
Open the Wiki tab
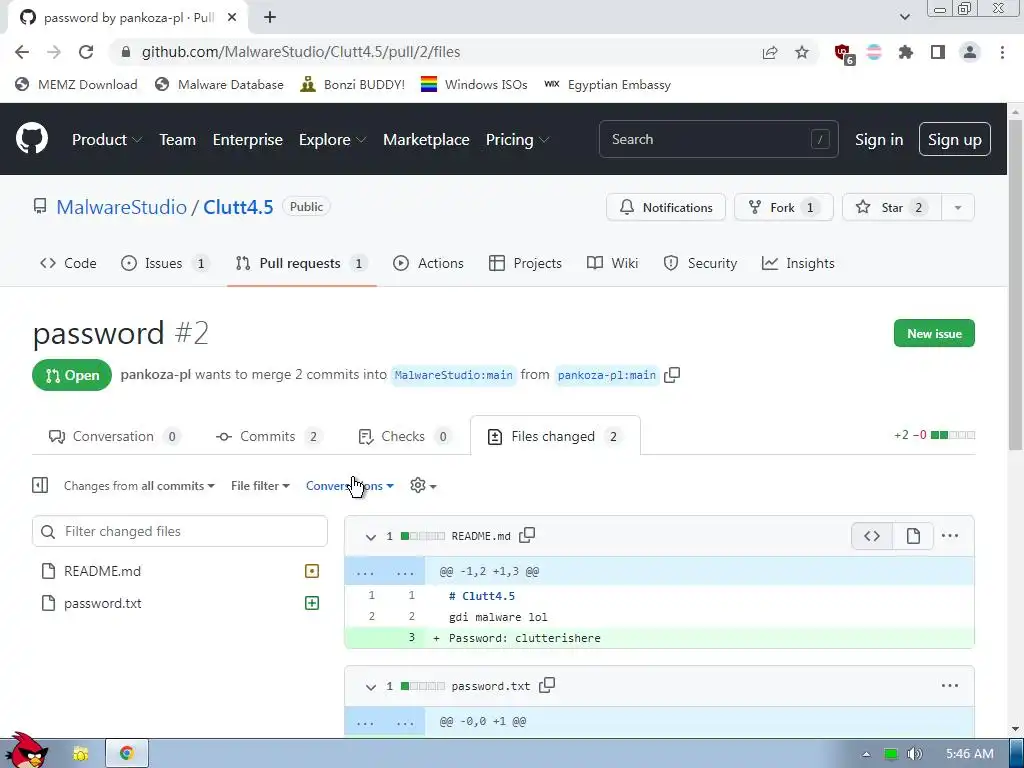coord(613,263)
